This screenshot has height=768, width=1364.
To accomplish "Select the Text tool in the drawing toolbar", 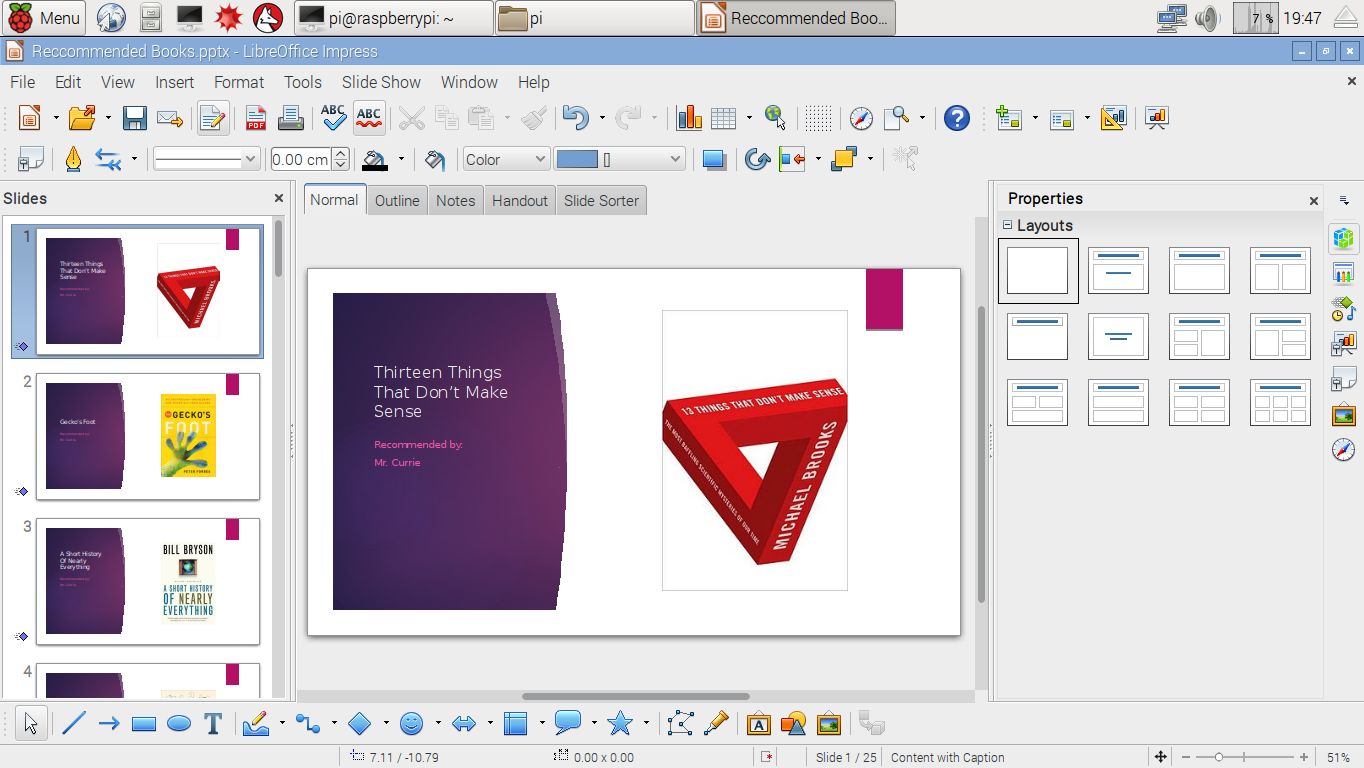I will coord(212,724).
